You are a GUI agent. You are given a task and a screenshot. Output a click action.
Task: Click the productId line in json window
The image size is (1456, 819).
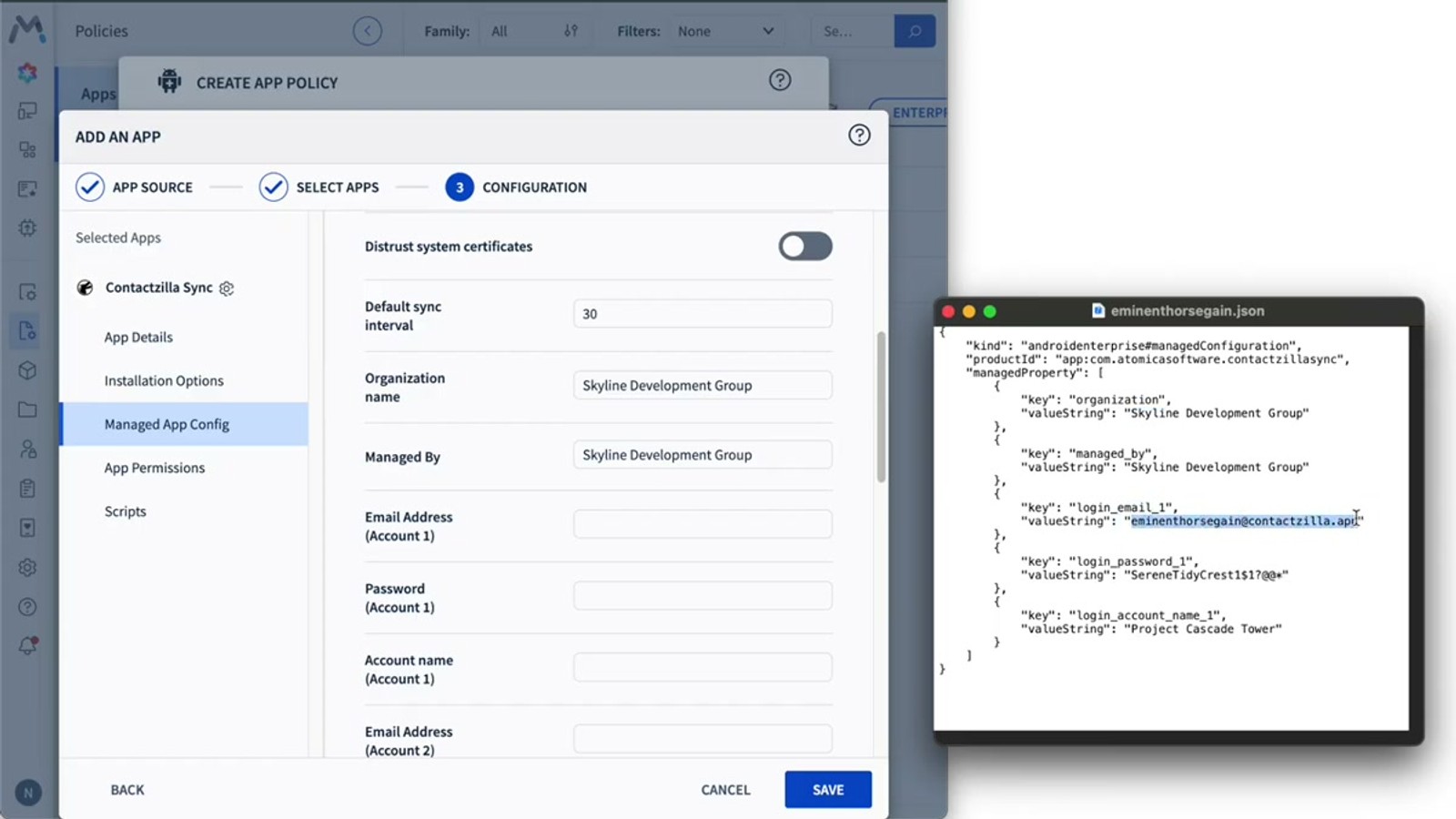tap(1158, 359)
